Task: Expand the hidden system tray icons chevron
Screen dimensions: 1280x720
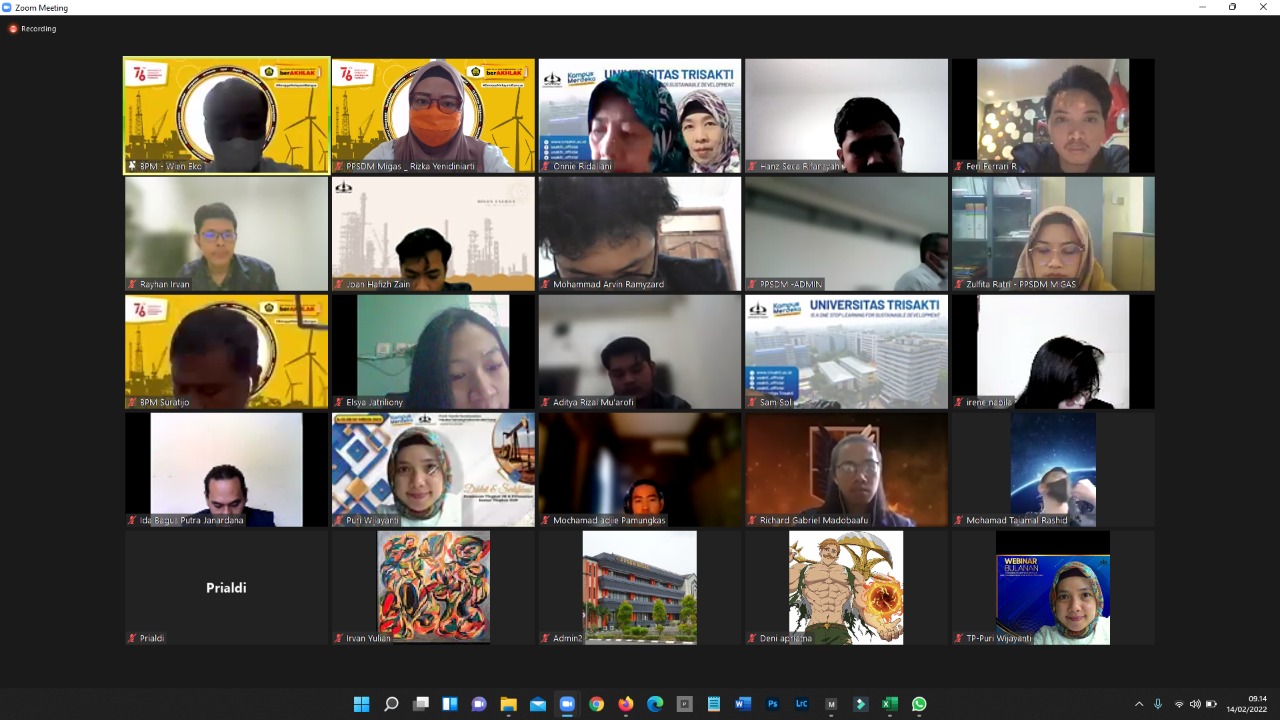Action: point(1138,704)
